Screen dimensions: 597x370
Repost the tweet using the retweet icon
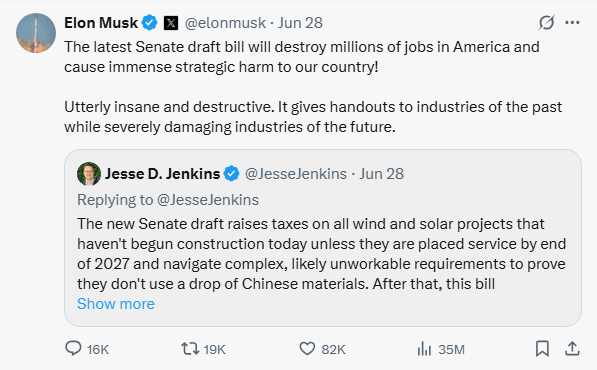(x=190, y=348)
